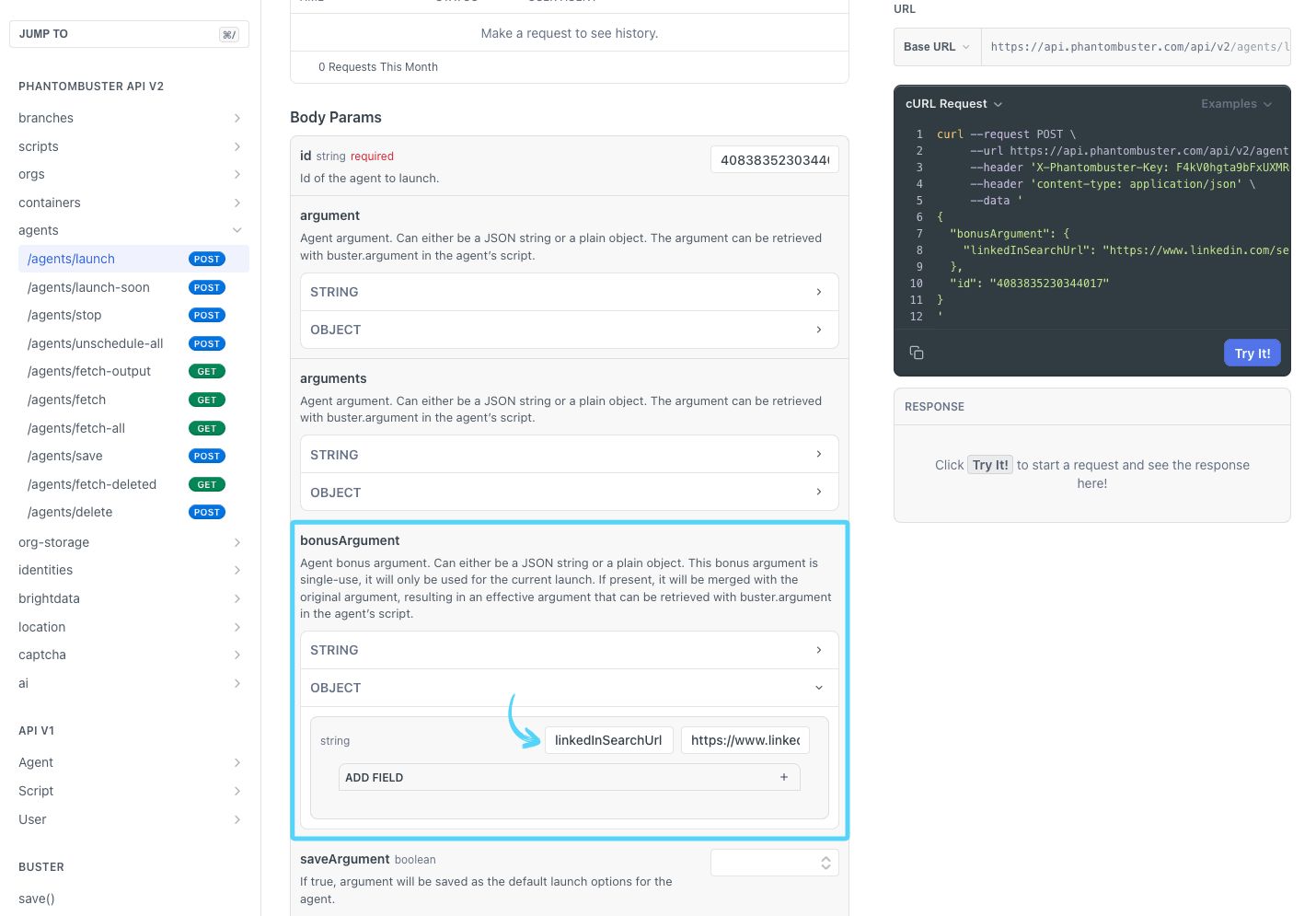Open the /agents/launch-soon endpoint
Image resolution: width=1316 pixels, height=916 pixels.
133,287
